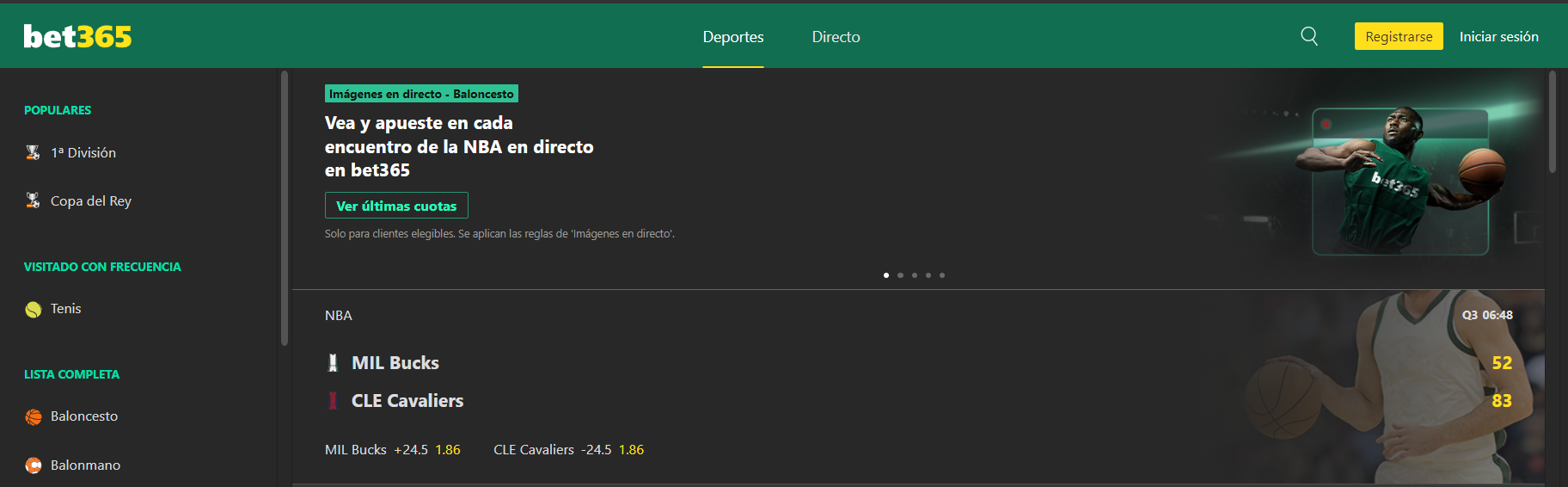
Task: Click the Bucks score 52
Action: (1502, 363)
